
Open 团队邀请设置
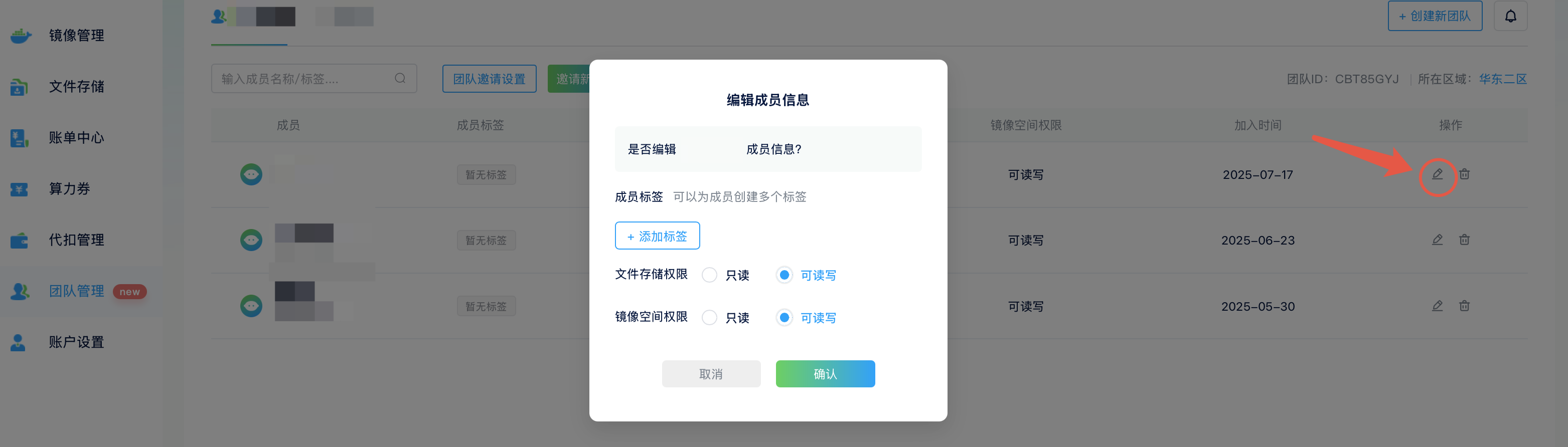click(x=490, y=79)
